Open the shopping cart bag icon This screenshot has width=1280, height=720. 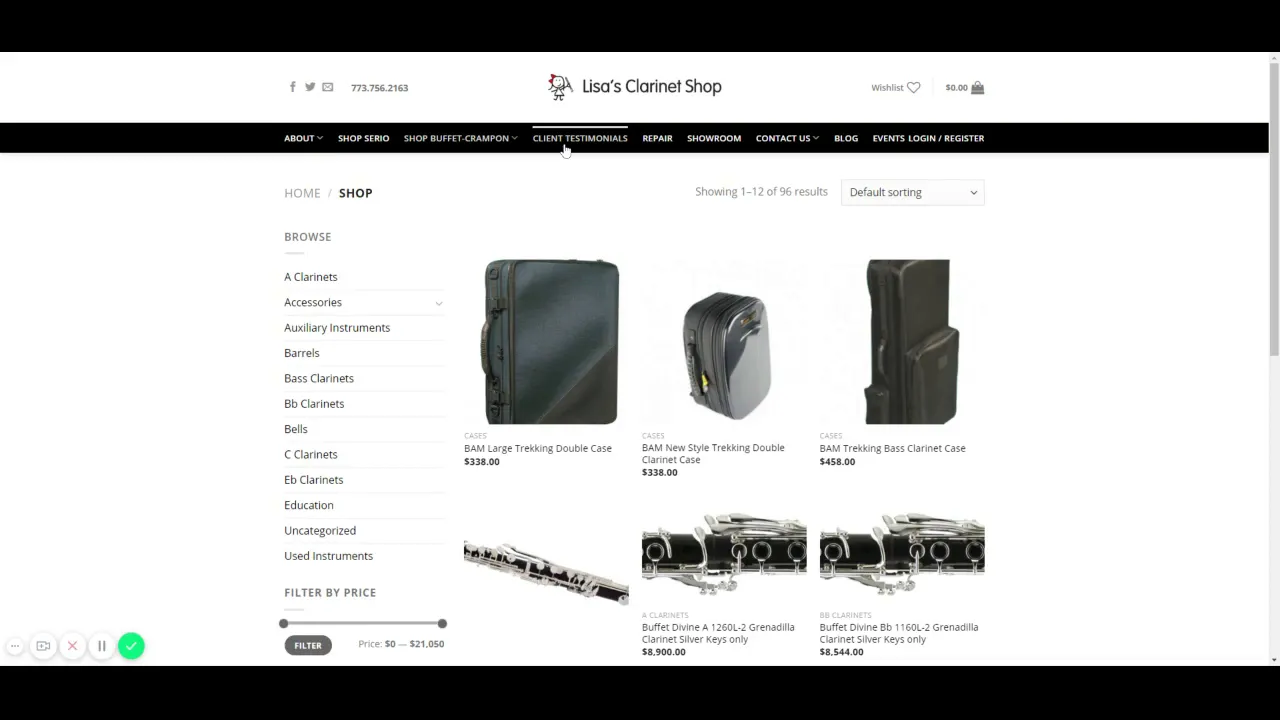pyautogui.click(x=978, y=87)
